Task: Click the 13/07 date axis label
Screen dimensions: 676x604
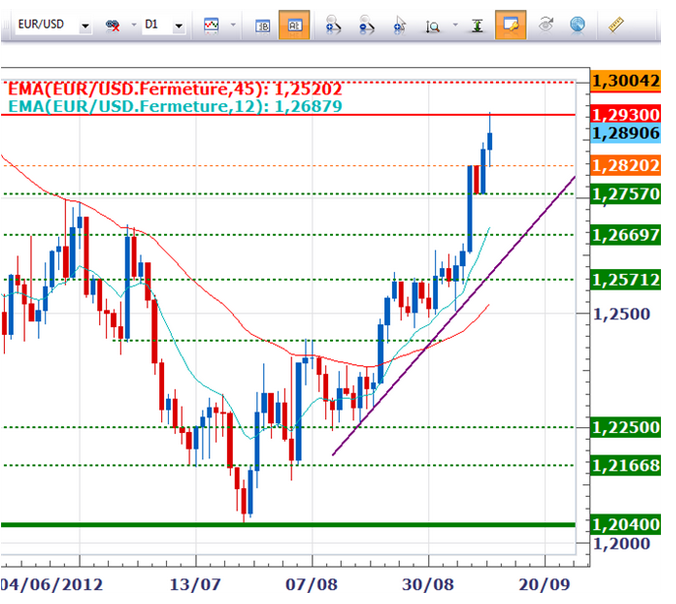Action: [x=195, y=585]
